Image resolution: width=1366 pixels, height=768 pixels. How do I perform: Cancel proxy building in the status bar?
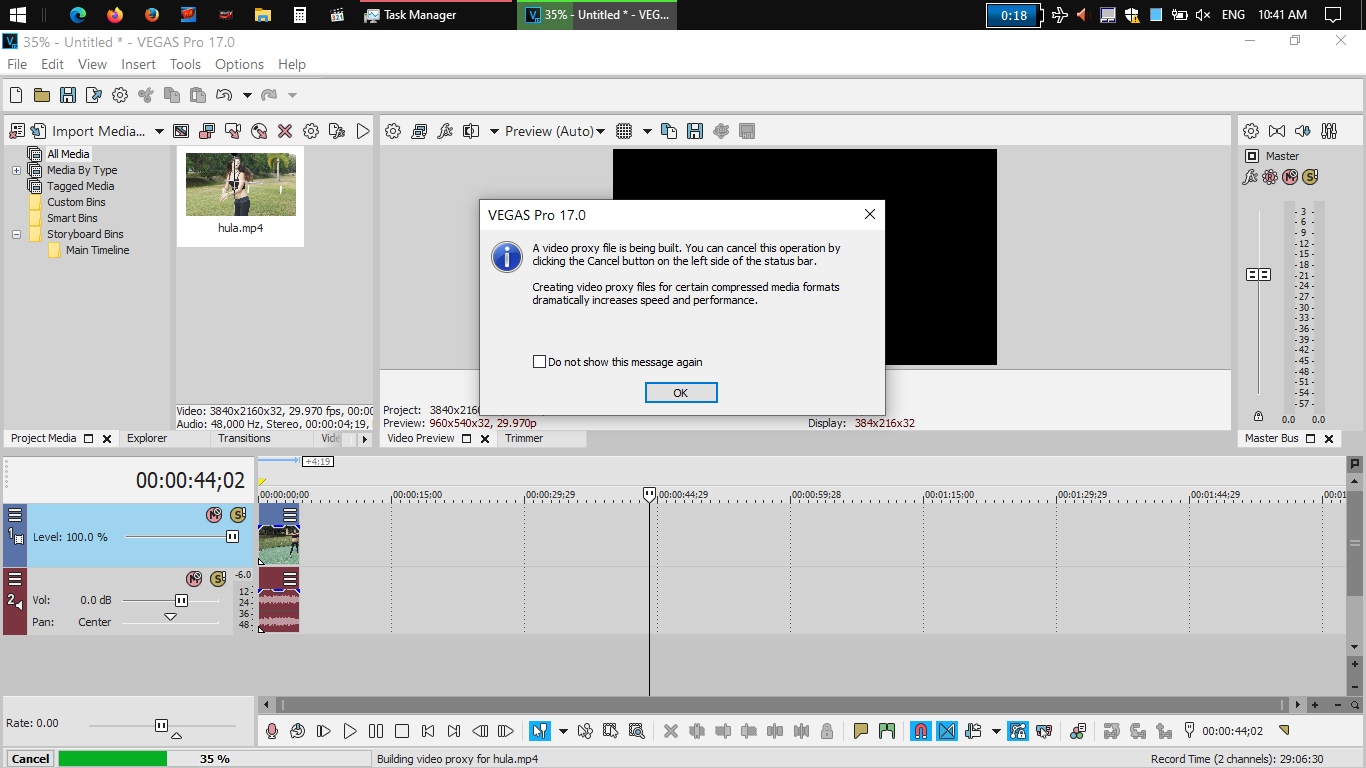(x=30, y=759)
